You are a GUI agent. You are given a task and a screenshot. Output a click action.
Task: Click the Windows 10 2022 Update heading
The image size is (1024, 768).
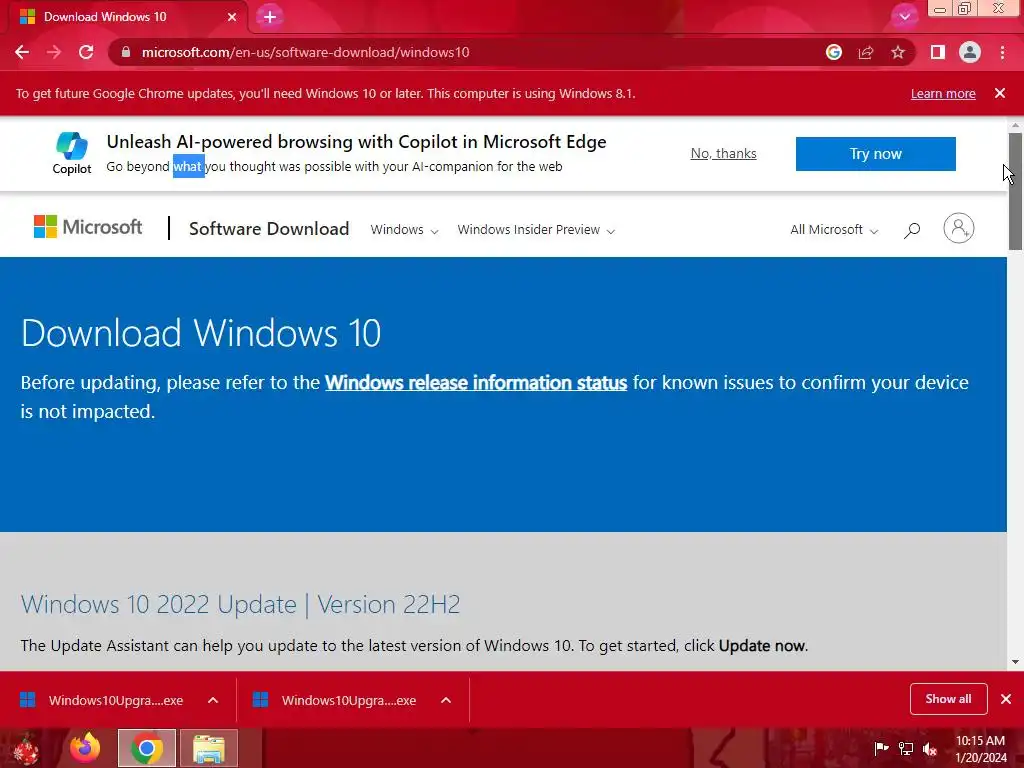coord(240,605)
